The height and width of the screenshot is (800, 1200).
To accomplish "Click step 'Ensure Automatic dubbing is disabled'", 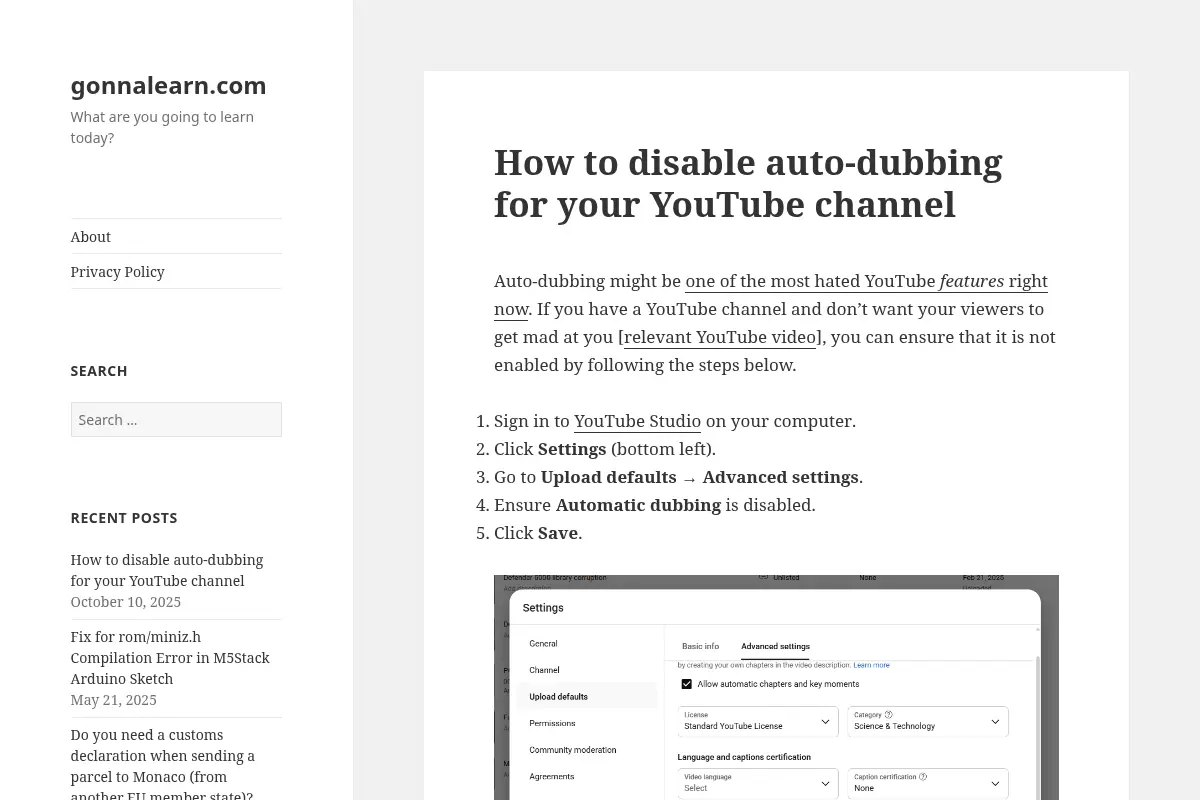I will tap(655, 505).
